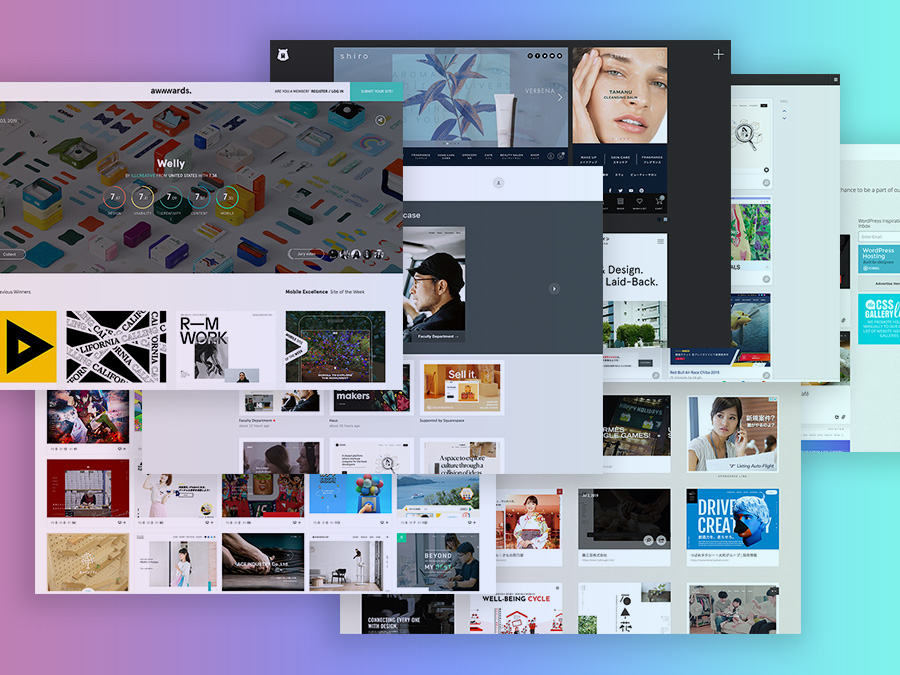
Task: Click hamburger menu on Design Laid-Back site
Action: 661,242
